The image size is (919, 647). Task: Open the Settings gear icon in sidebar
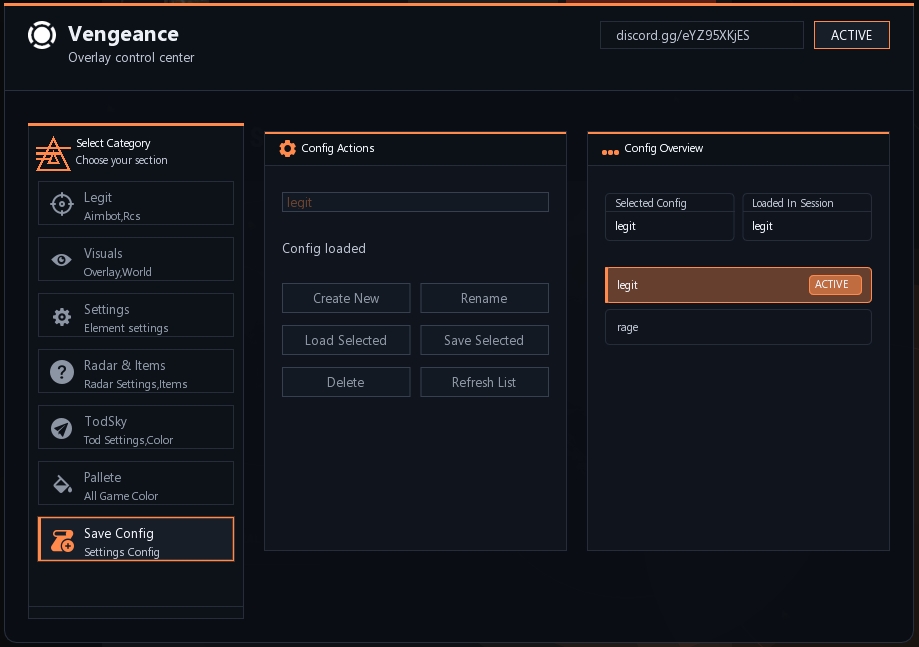pyautogui.click(x=62, y=316)
